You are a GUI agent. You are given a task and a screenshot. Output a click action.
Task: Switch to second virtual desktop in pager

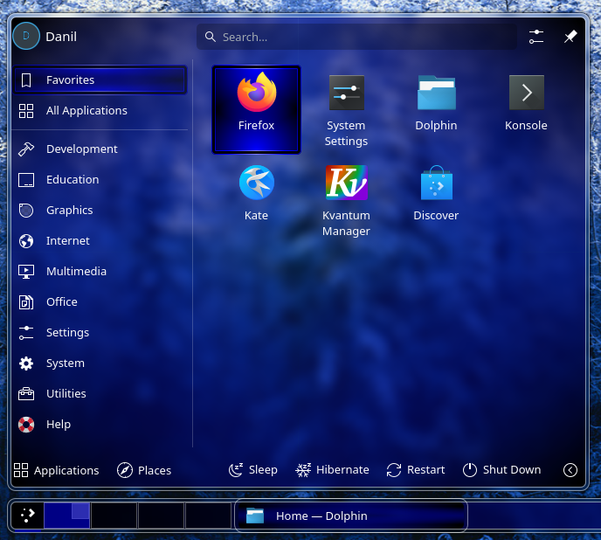pyautogui.click(x=114, y=515)
